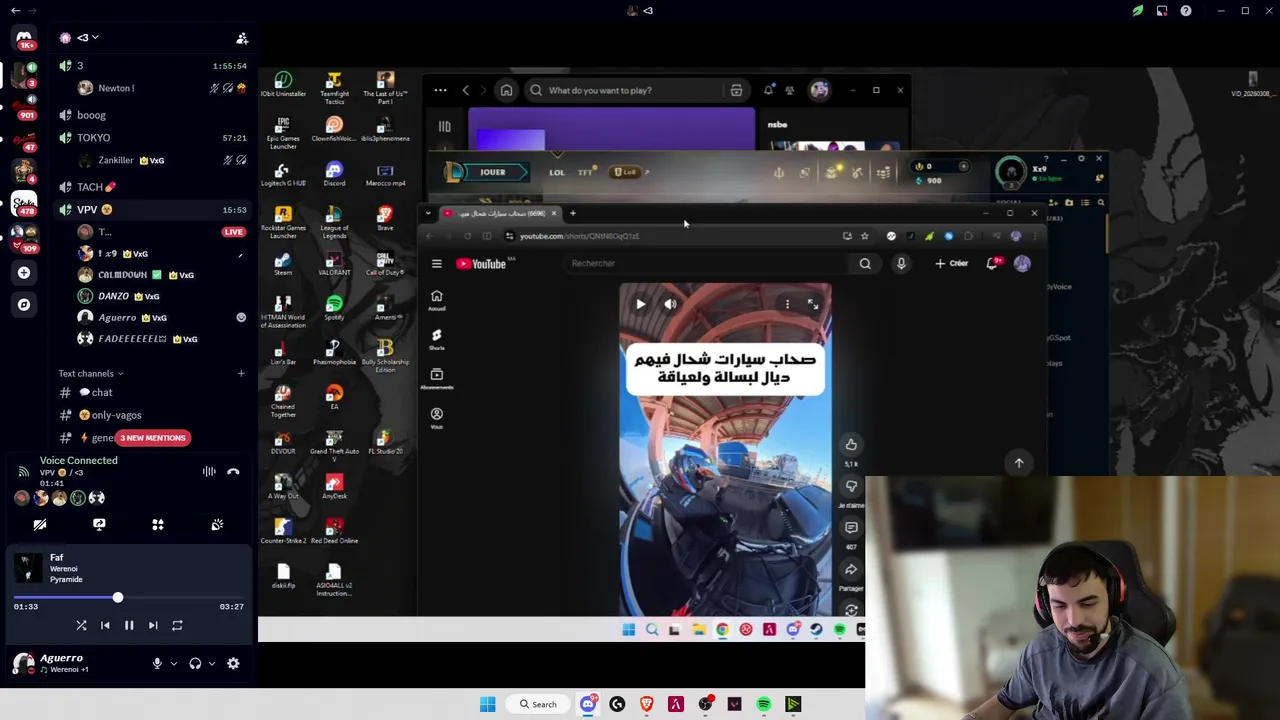Toggle Spotify shuffle

[81, 625]
